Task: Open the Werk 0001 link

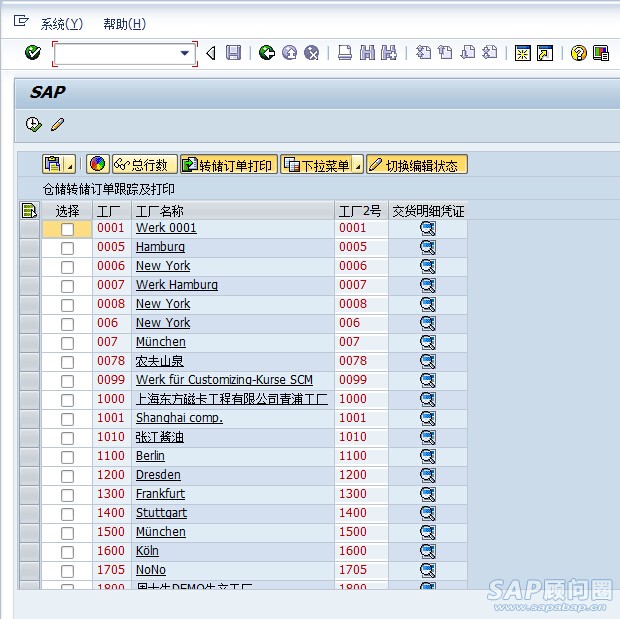Action: pyautogui.click(x=166, y=228)
